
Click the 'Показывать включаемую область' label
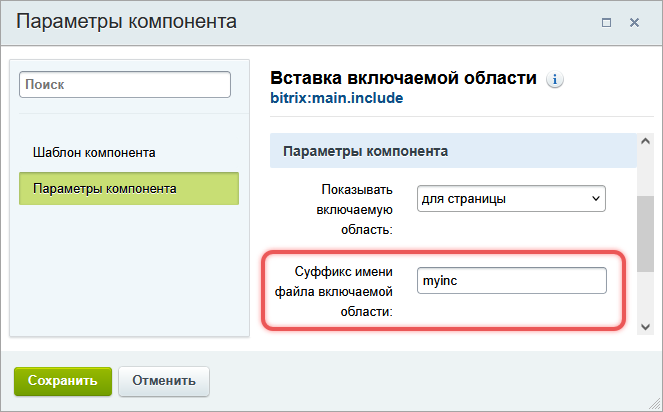coord(357,209)
